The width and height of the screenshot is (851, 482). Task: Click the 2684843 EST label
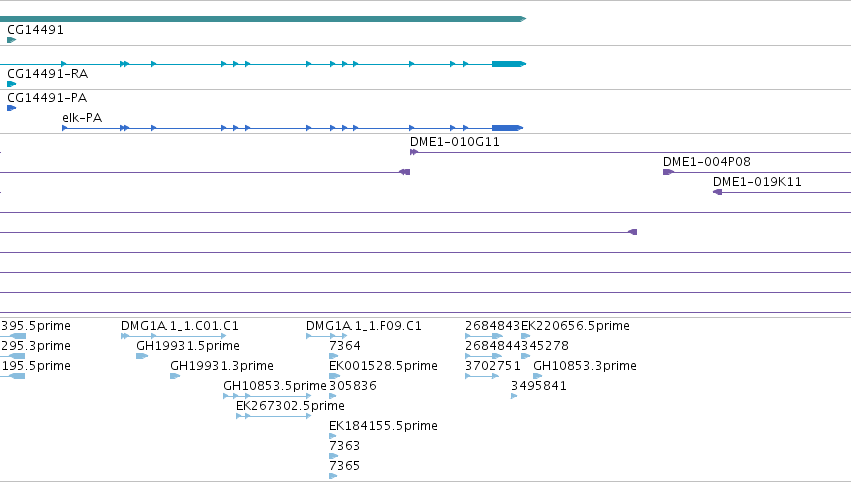coord(492,326)
